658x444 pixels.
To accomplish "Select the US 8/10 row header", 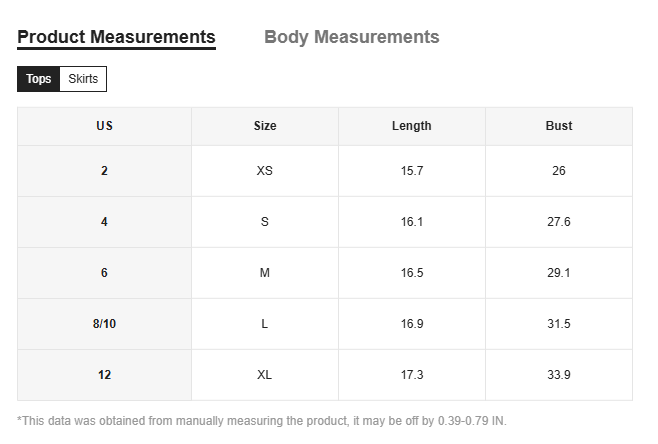I will 104,324.
